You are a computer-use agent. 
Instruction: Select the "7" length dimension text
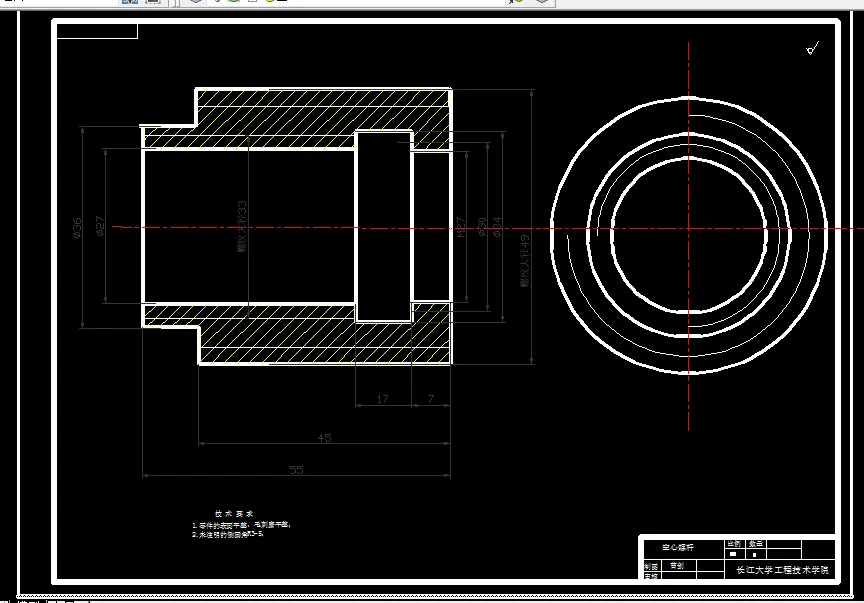(x=431, y=399)
